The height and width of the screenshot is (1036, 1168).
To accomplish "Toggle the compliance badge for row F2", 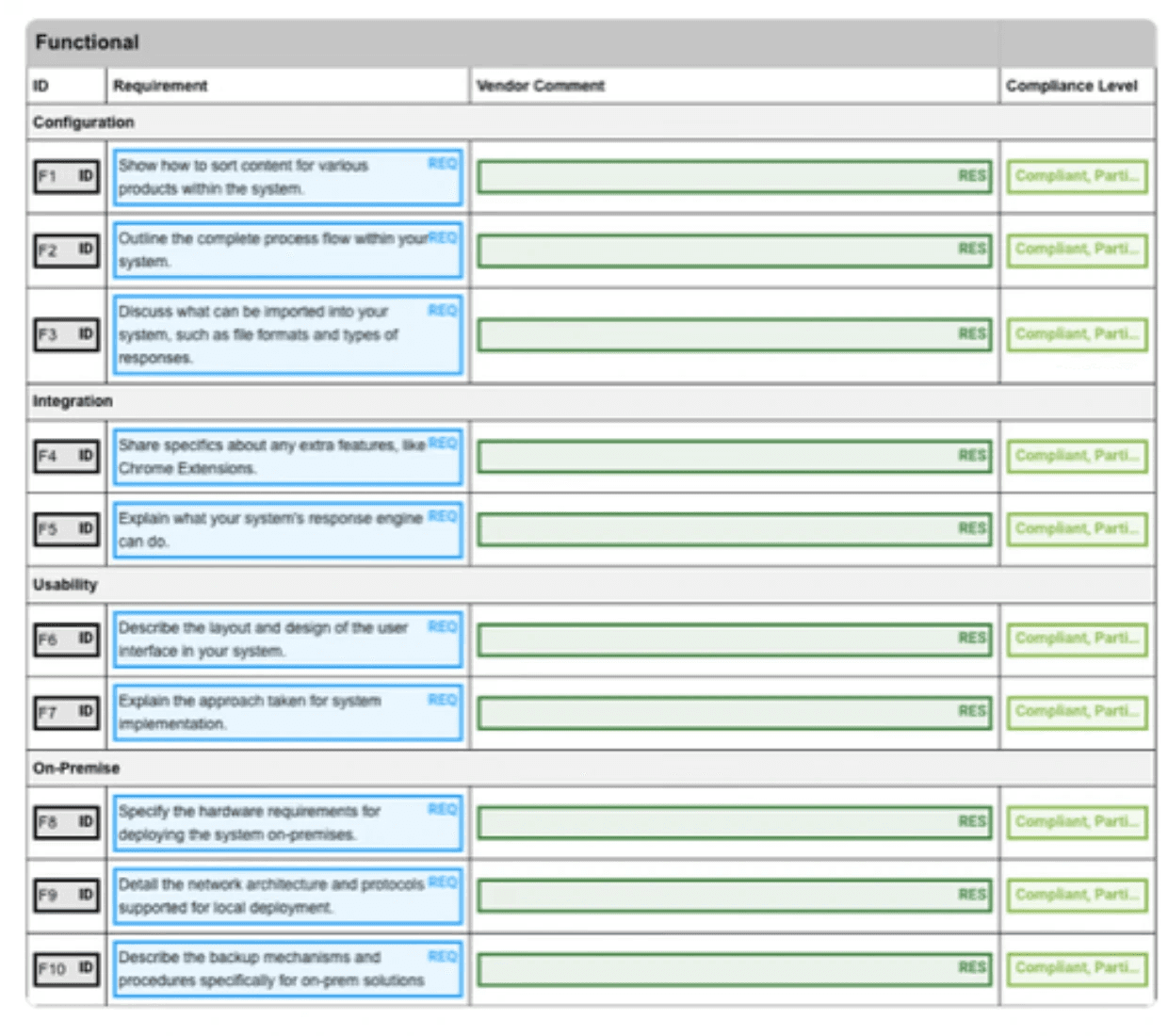I will [1077, 250].
